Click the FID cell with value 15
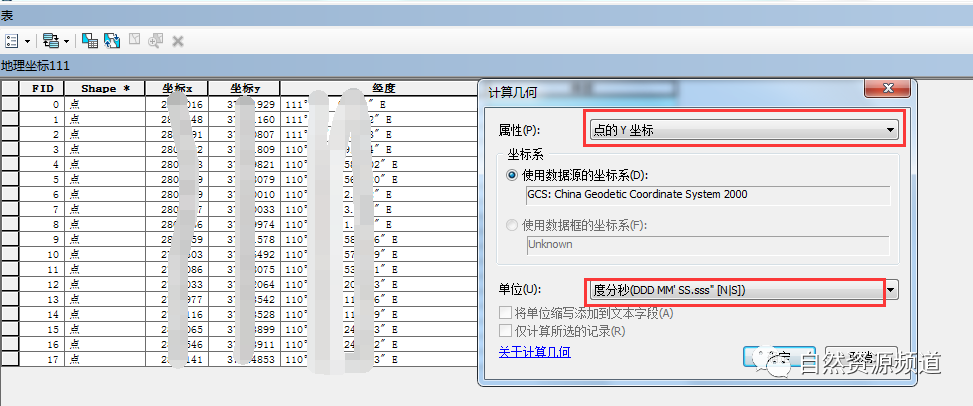 (x=42, y=329)
